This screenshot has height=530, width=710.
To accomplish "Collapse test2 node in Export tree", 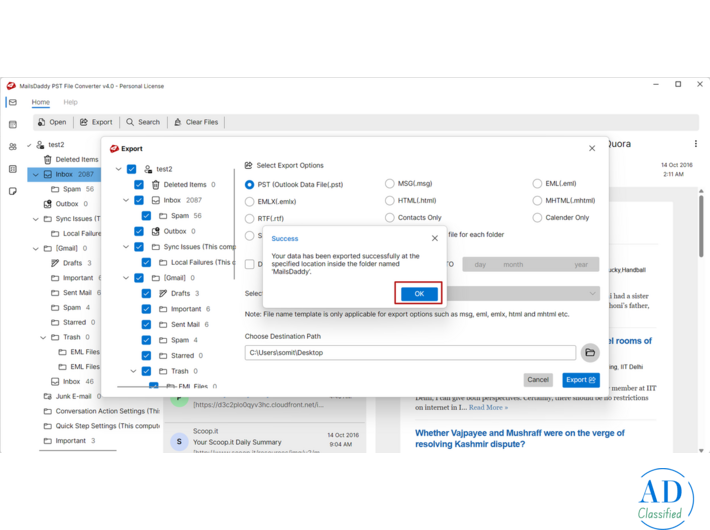I will [x=118, y=169].
